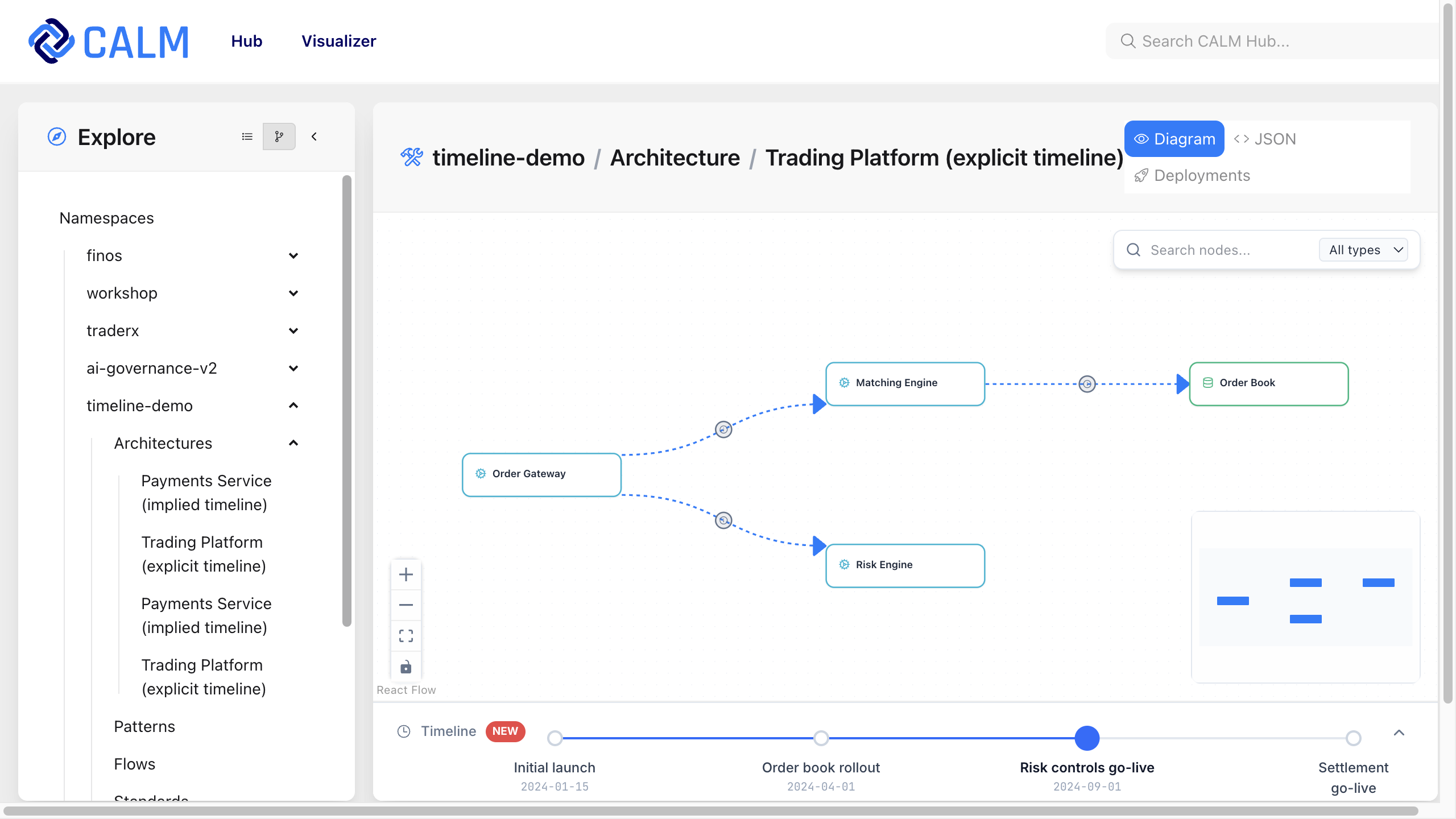Fit the diagram to view
The width and height of the screenshot is (1456, 819).
point(406,636)
